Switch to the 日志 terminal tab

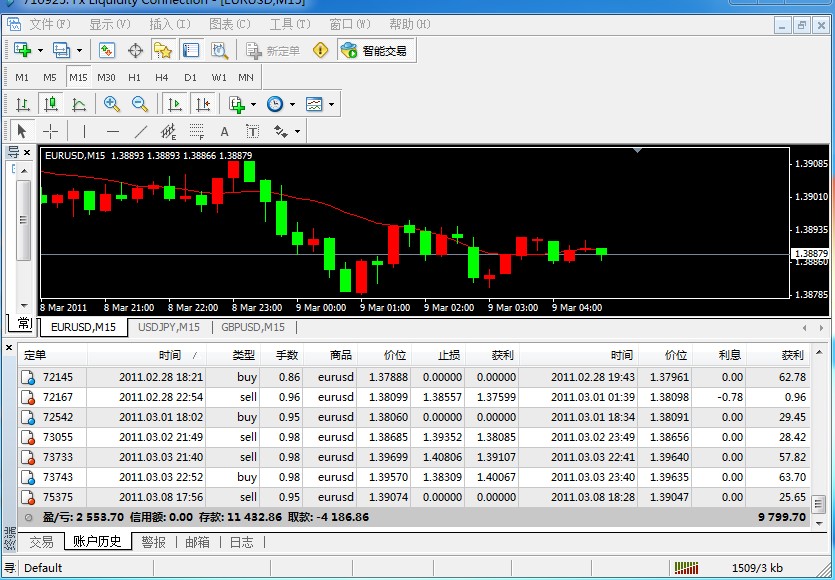coord(241,542)
